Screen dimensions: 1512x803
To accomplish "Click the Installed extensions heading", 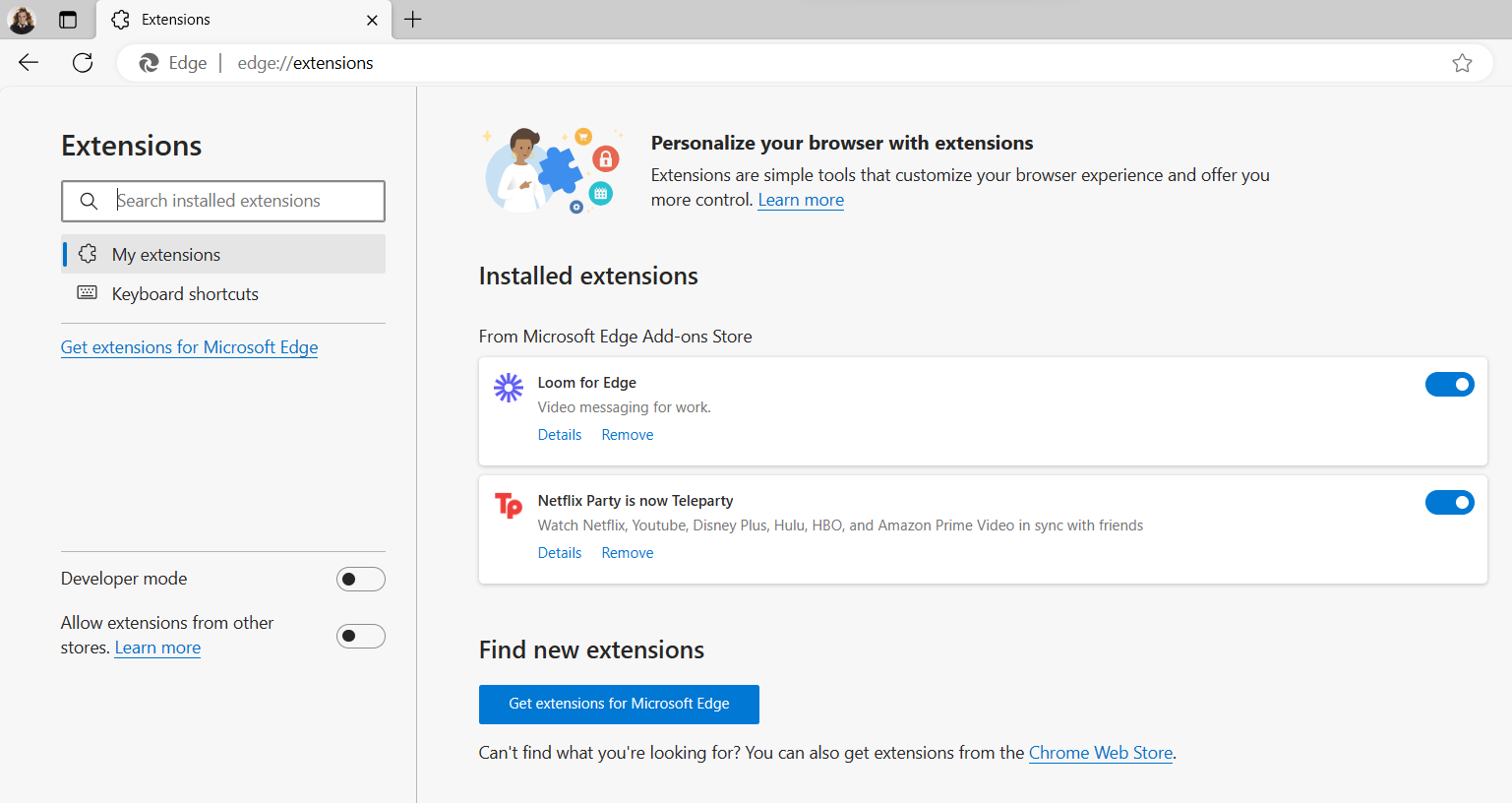I will tap(588, 277).
